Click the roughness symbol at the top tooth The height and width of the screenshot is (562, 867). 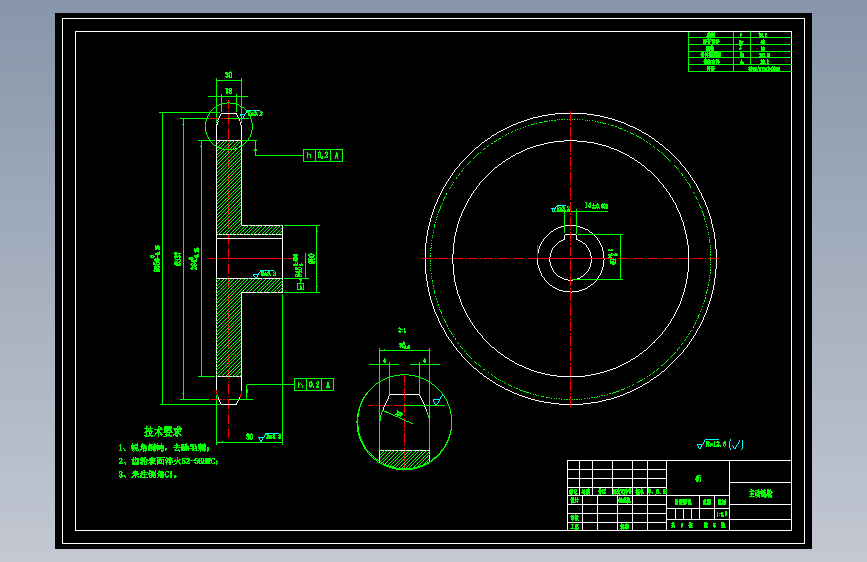coord(252,114)
